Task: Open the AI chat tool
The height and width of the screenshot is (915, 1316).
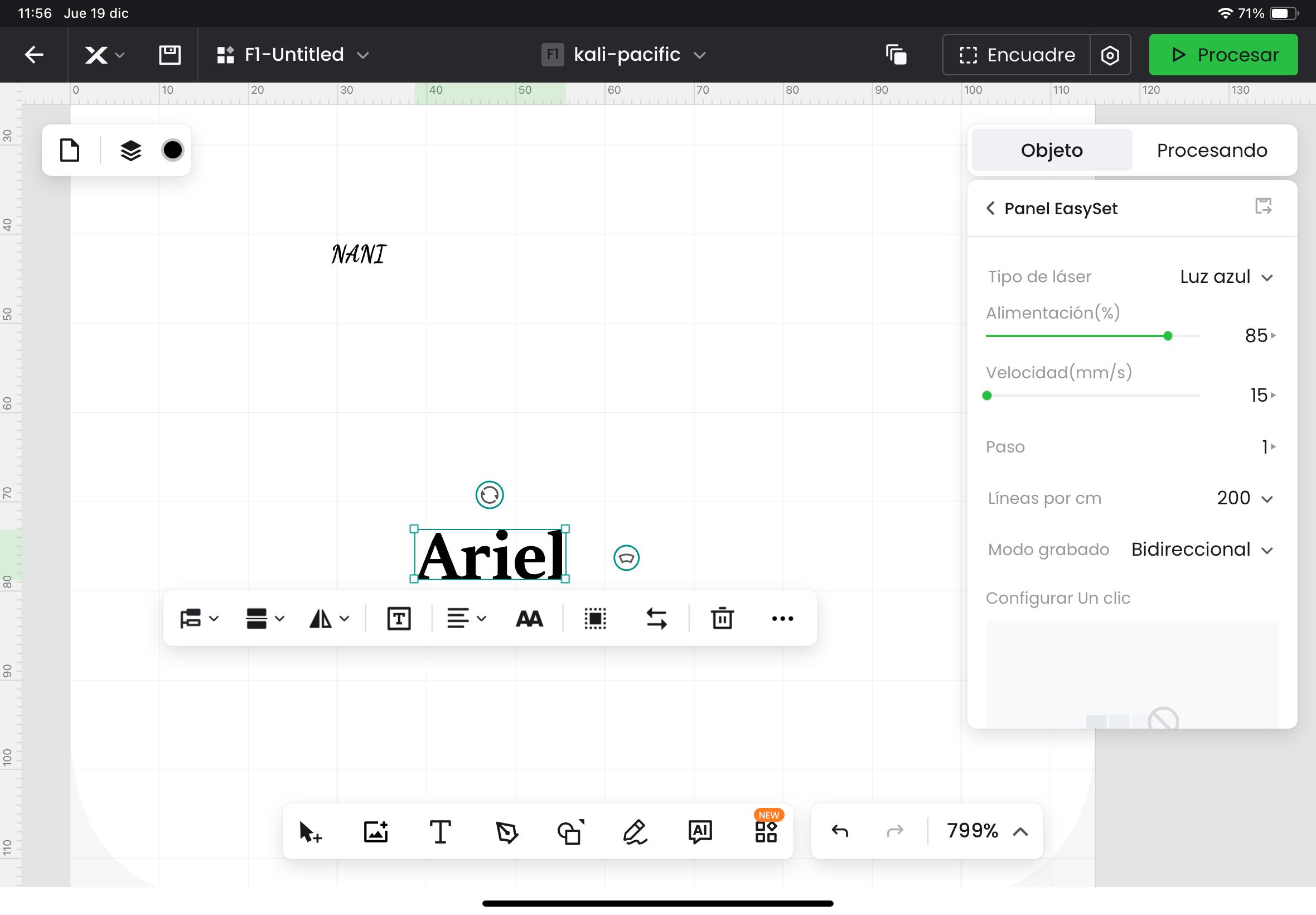Action: click(x=700, y=831)
